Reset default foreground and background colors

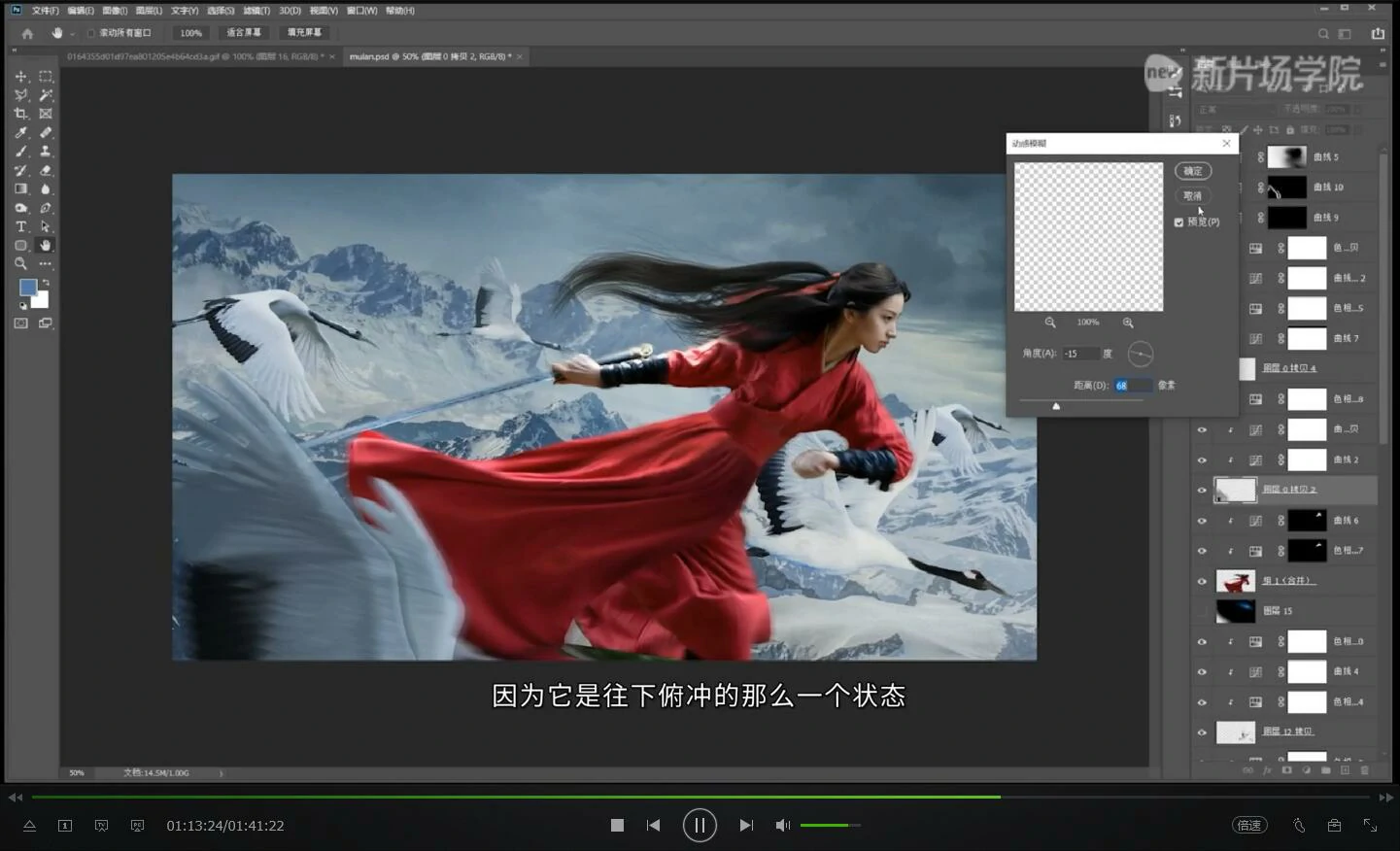pos(22,305)
